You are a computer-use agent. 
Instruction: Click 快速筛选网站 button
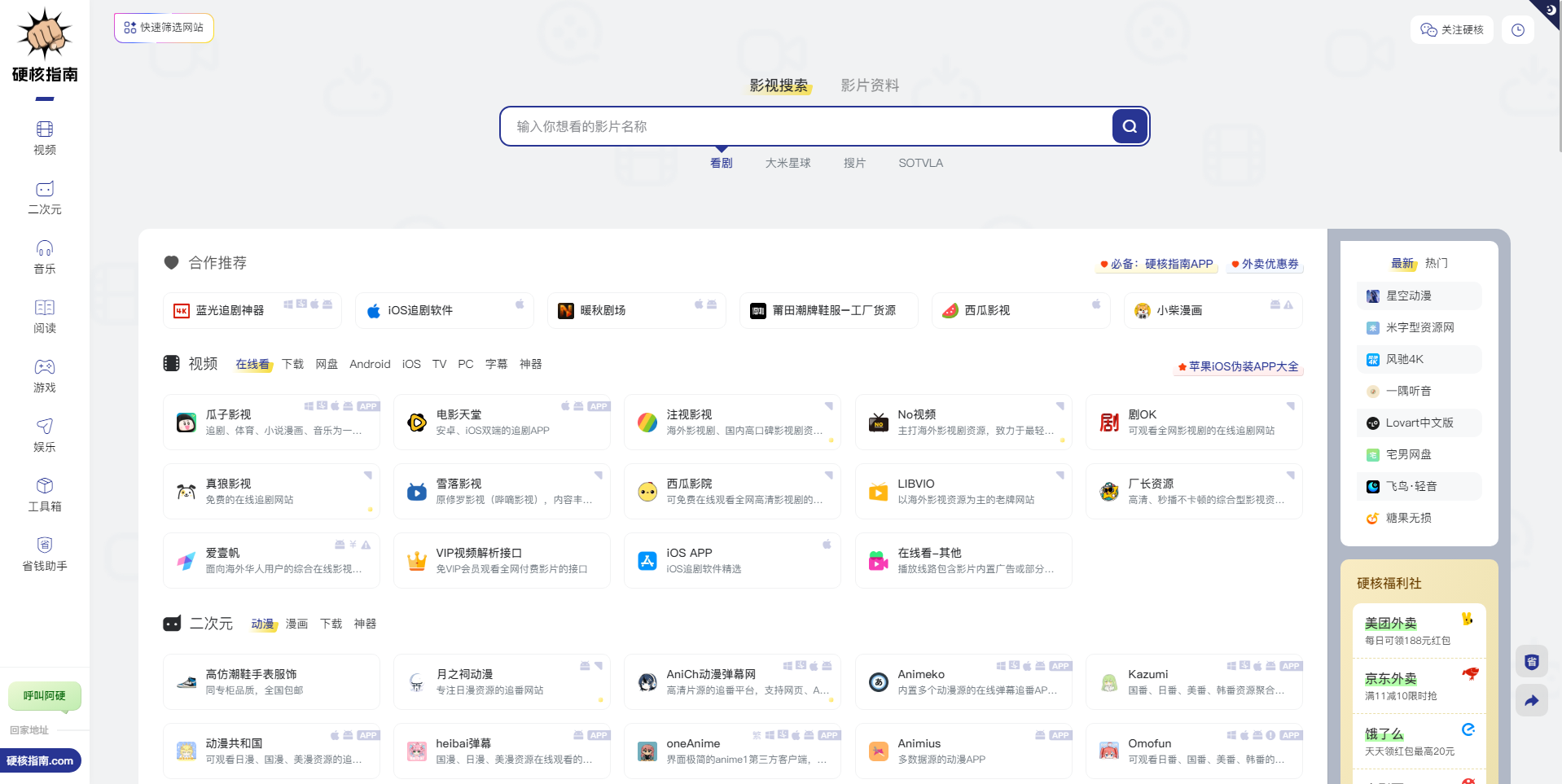164,28
